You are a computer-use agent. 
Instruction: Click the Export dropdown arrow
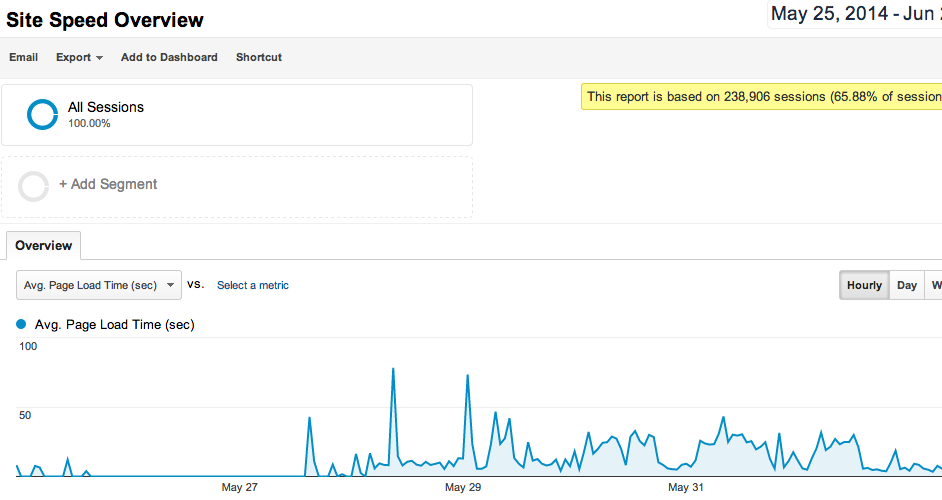coord(99,58)
